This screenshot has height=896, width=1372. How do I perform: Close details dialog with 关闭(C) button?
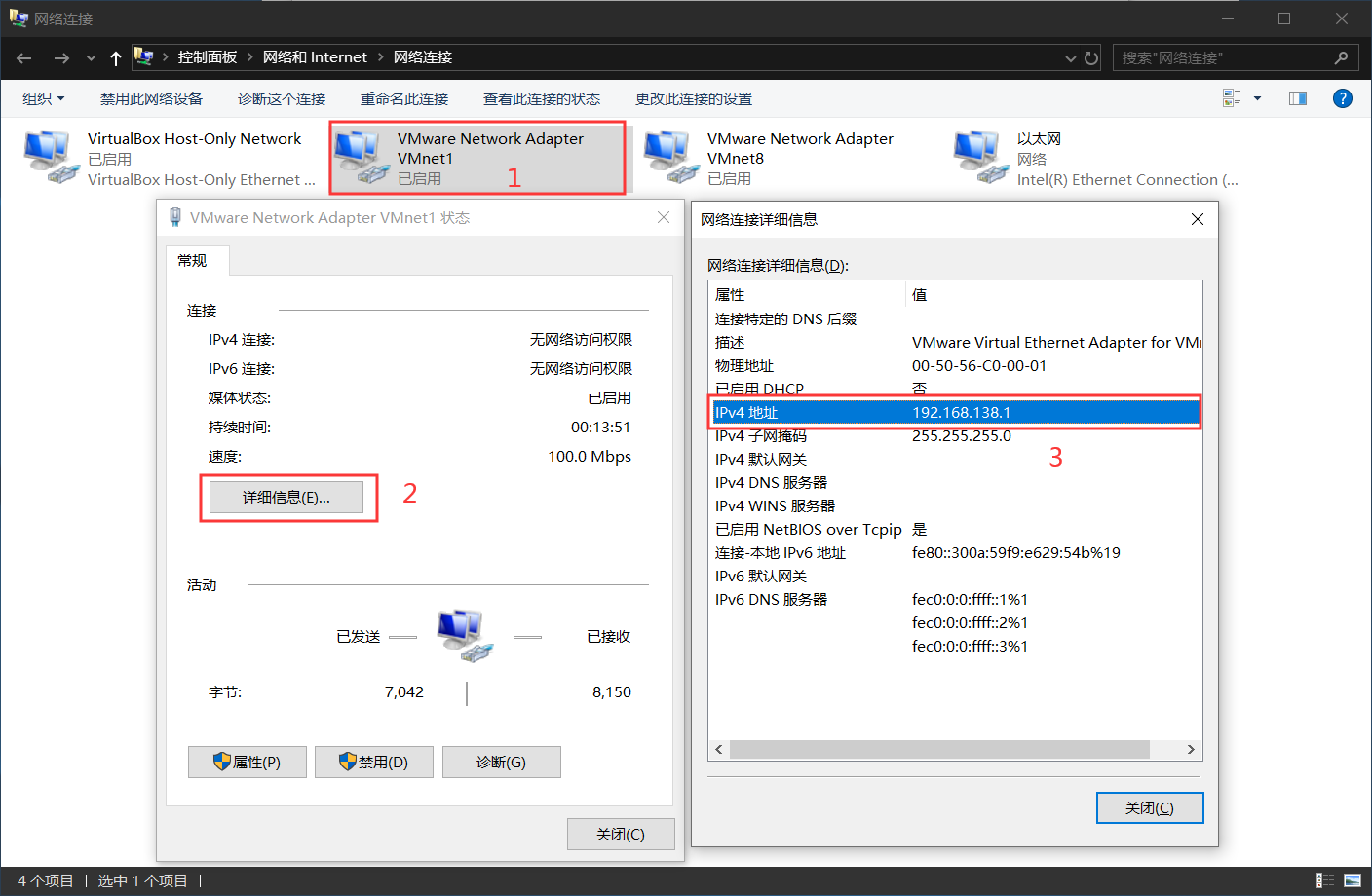[x=1150, y=807]
